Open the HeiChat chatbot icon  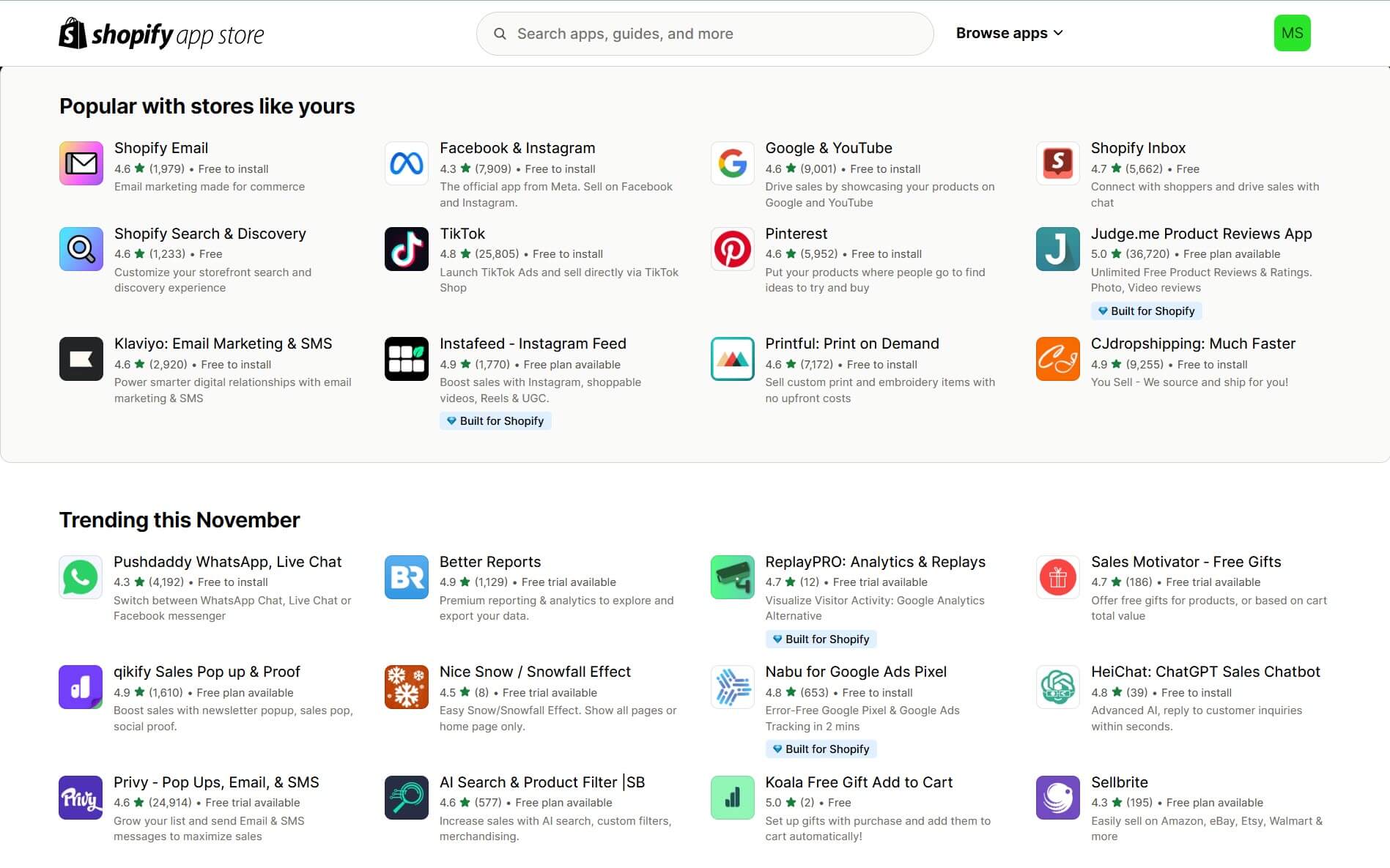pos(1057,687)
